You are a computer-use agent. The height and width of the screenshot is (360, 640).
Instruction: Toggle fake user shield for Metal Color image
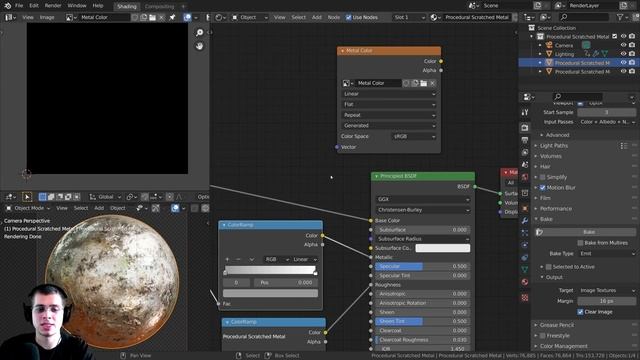coord(135,18)
